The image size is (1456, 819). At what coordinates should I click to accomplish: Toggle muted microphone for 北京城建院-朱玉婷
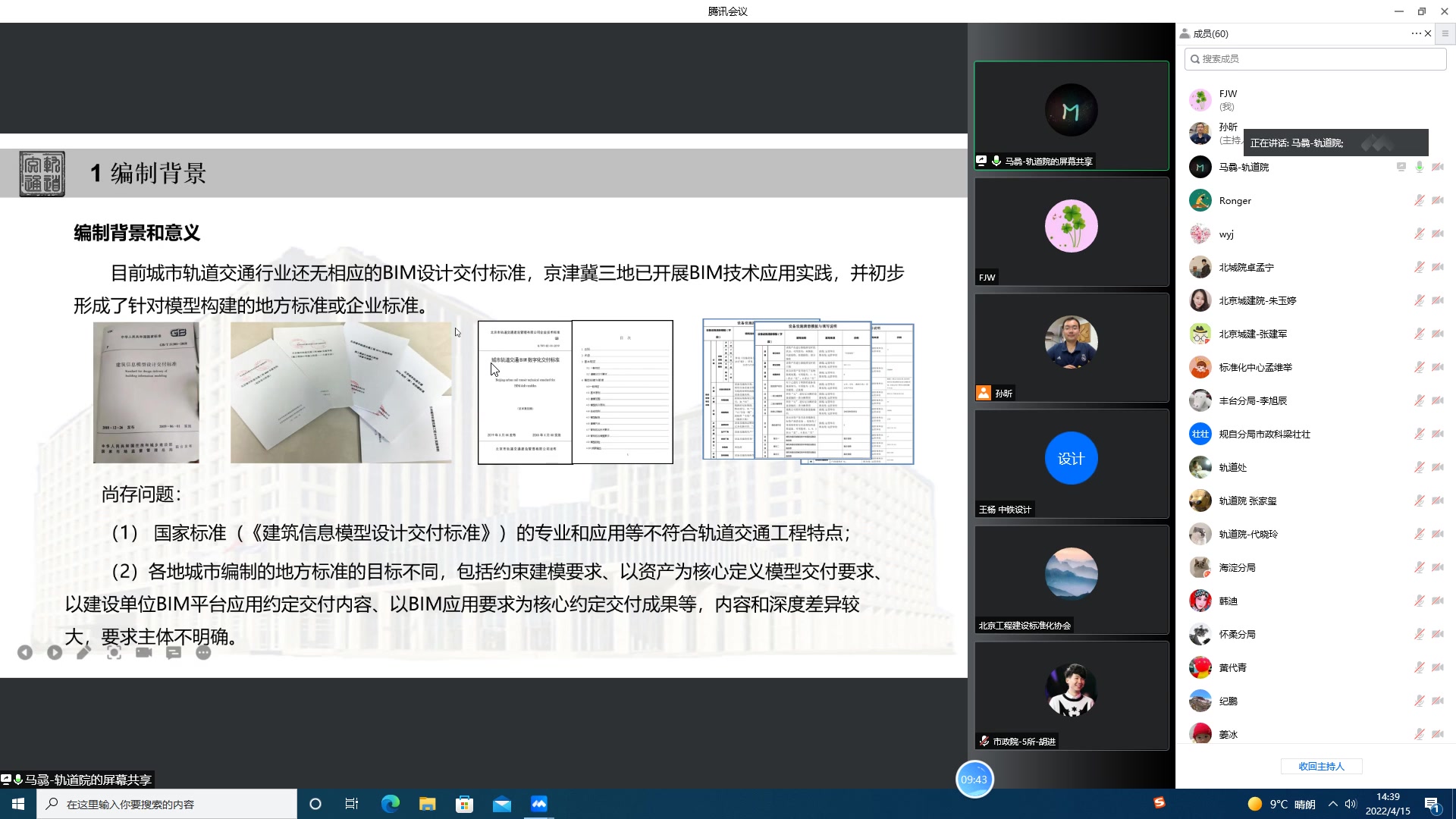pos(1419,300)
